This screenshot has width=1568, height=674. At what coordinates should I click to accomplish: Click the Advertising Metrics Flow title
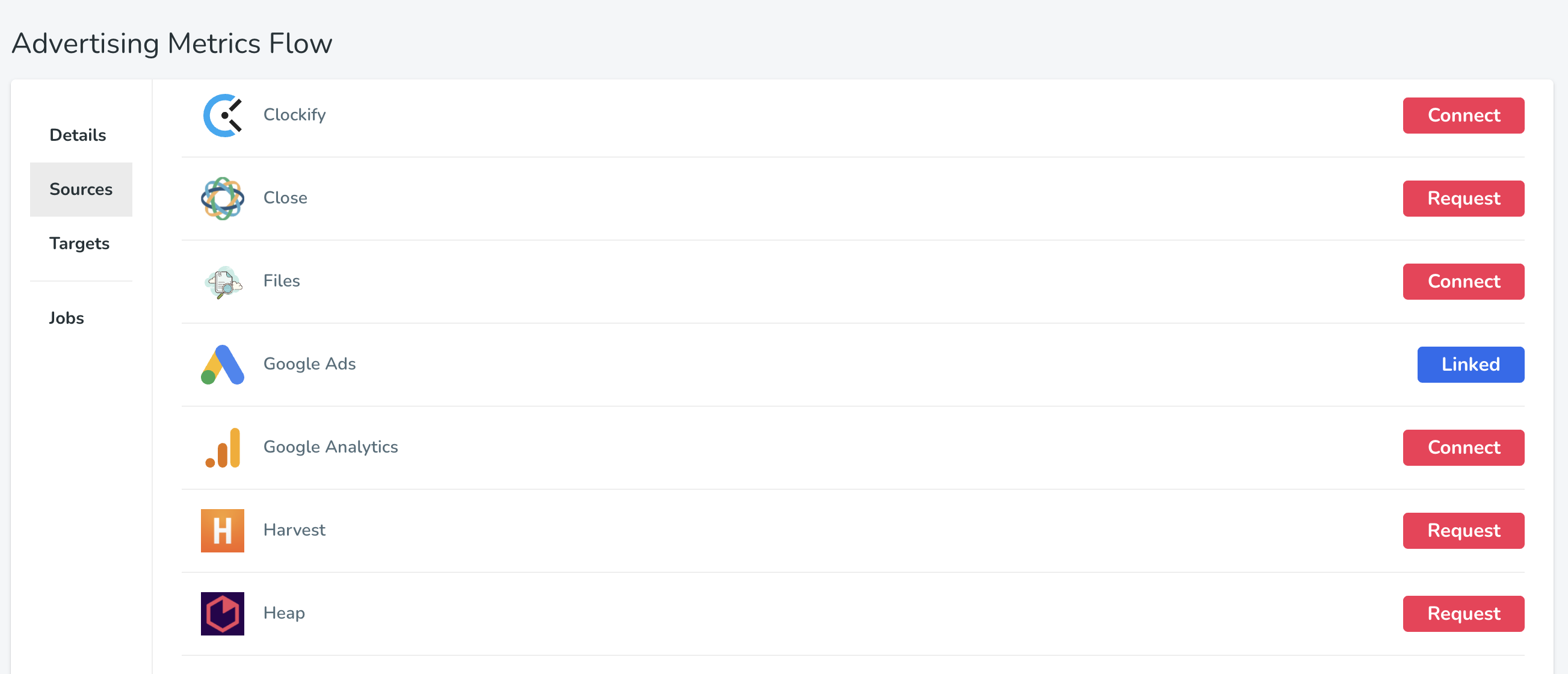[171, 43]
